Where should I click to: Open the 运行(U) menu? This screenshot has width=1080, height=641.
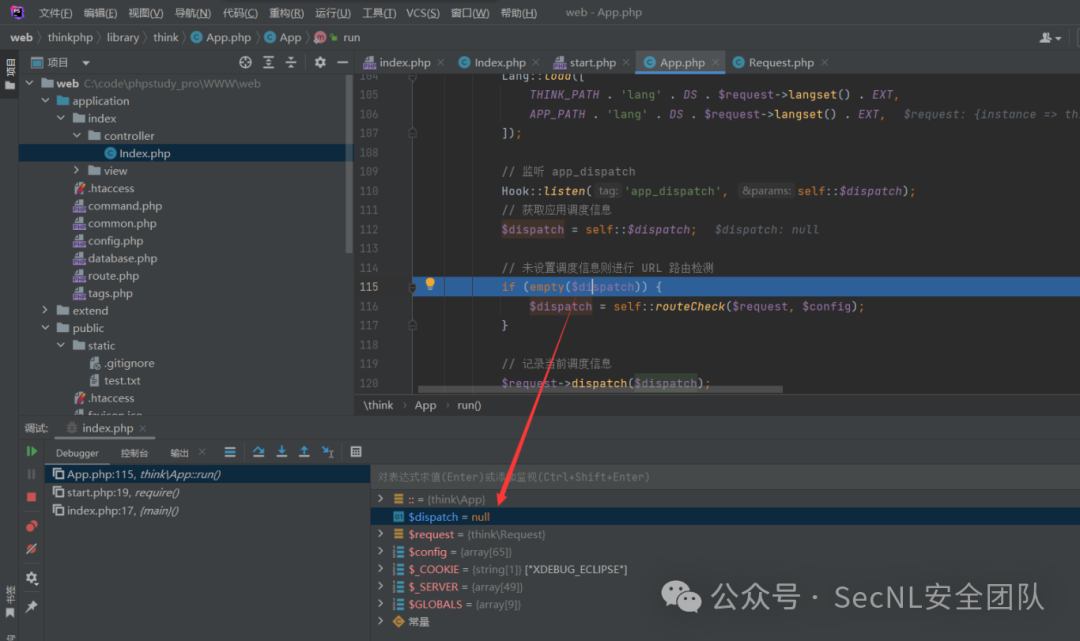coord(333,13)
